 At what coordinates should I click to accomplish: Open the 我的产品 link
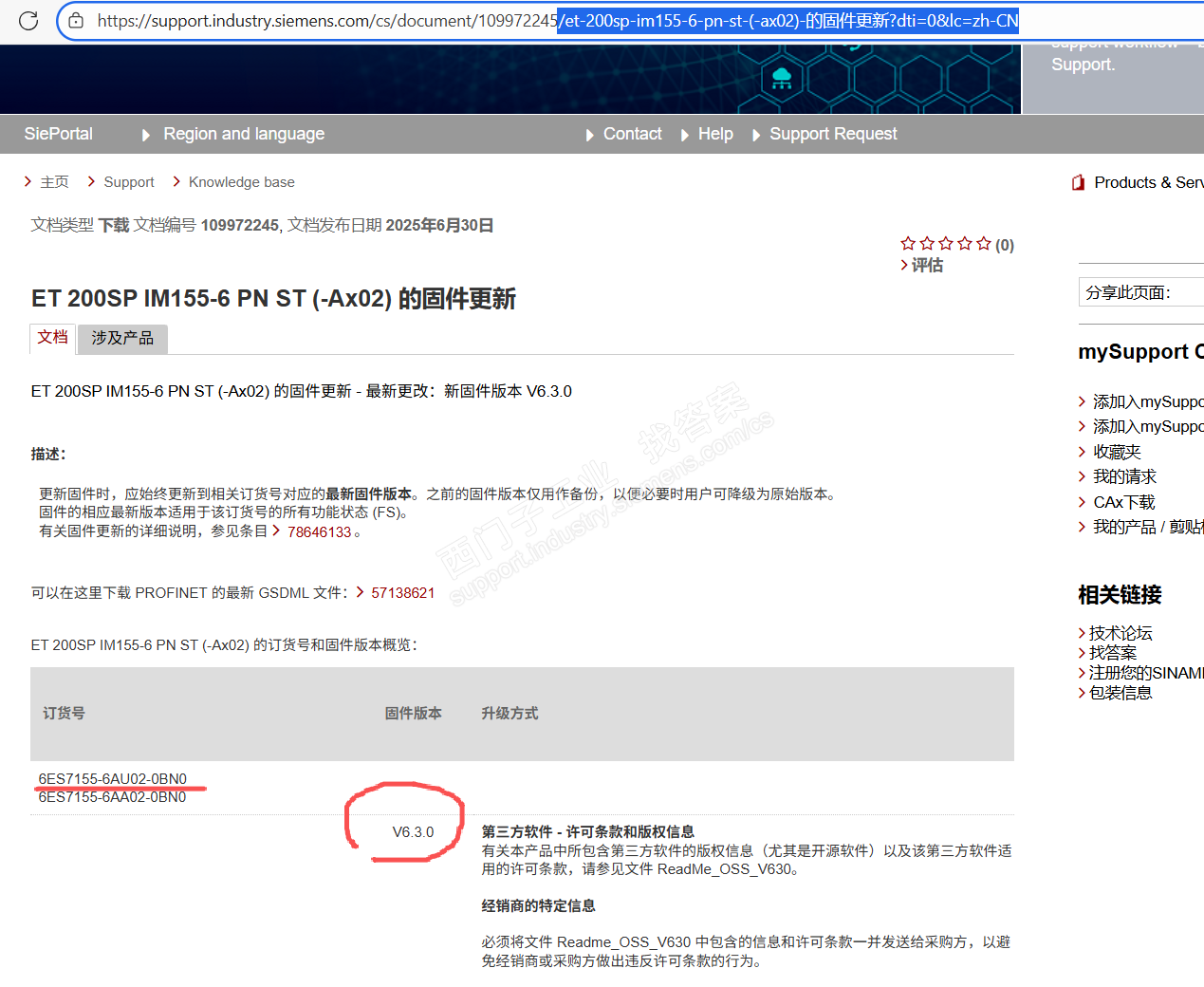click(1148, 527)
